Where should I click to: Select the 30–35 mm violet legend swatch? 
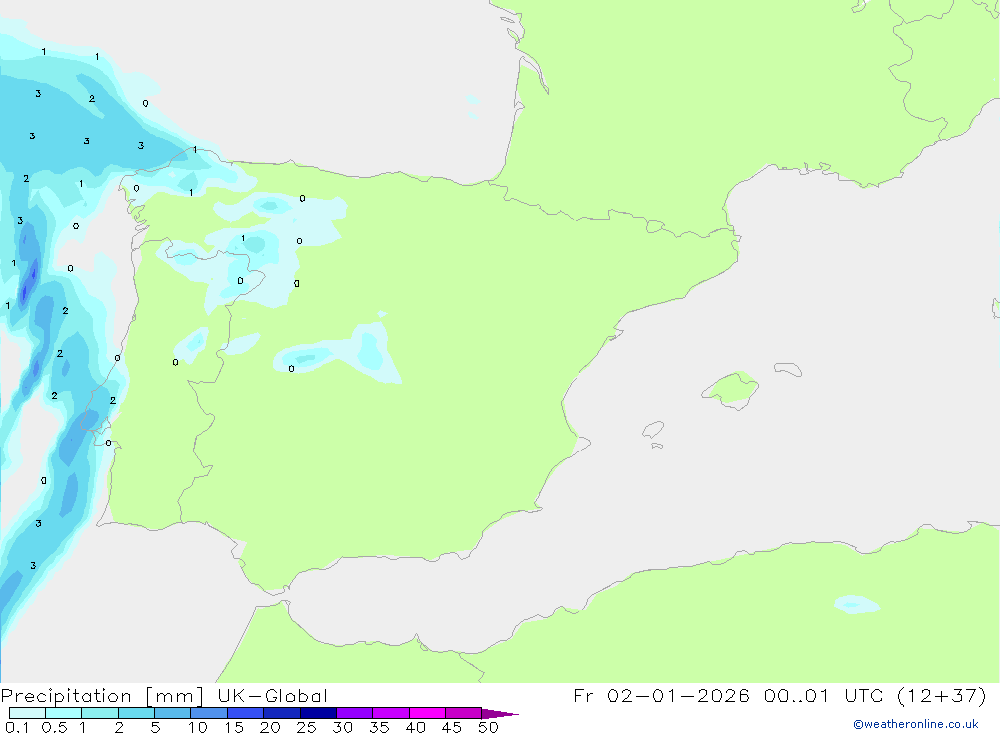(x=354, y=713)
